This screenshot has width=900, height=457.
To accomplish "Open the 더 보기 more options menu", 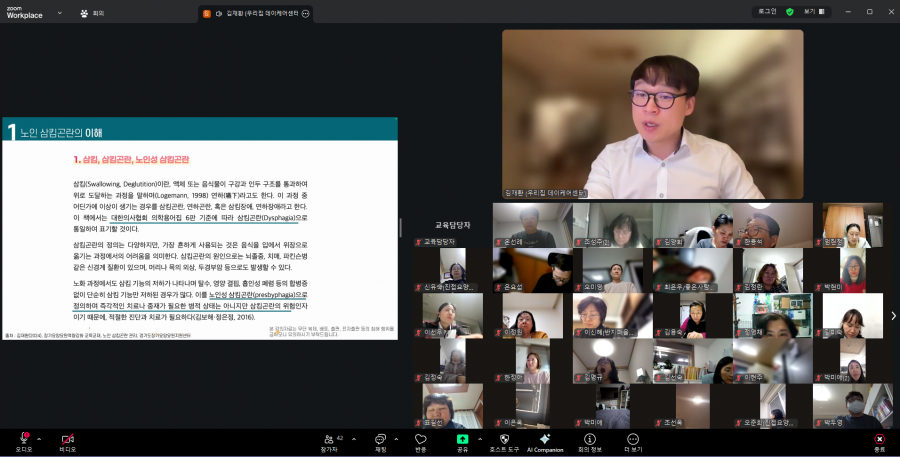I will click(x=633, y=440).
